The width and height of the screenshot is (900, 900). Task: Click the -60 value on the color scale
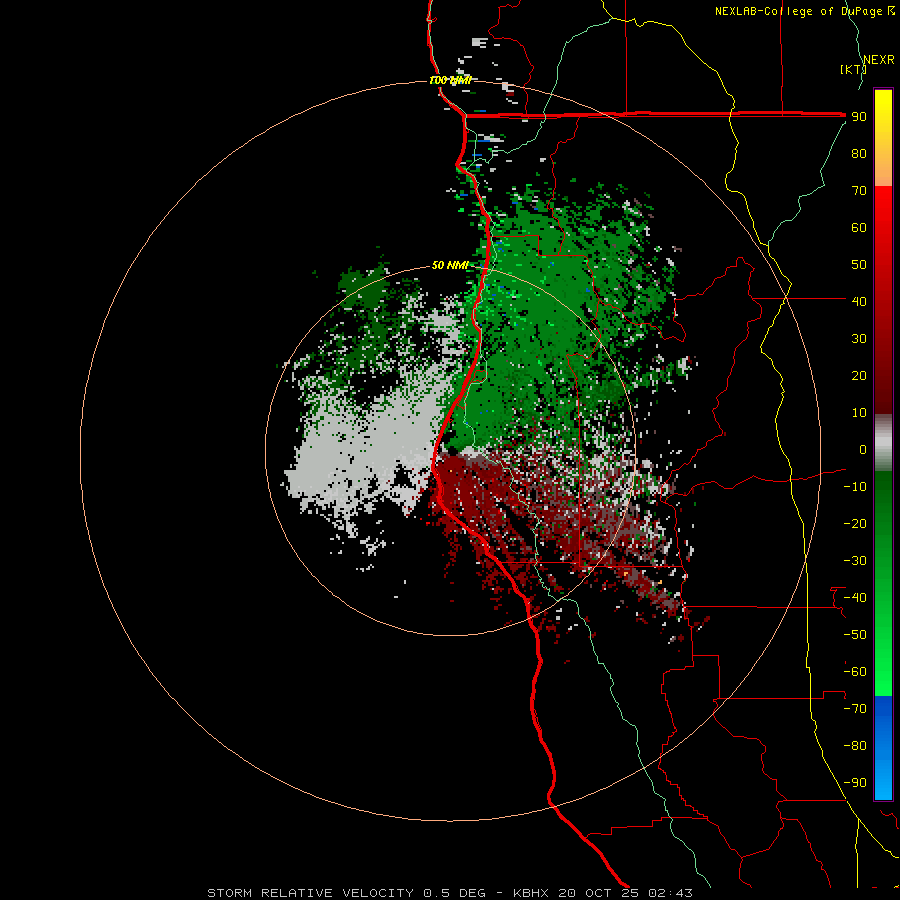coord(855,672)
